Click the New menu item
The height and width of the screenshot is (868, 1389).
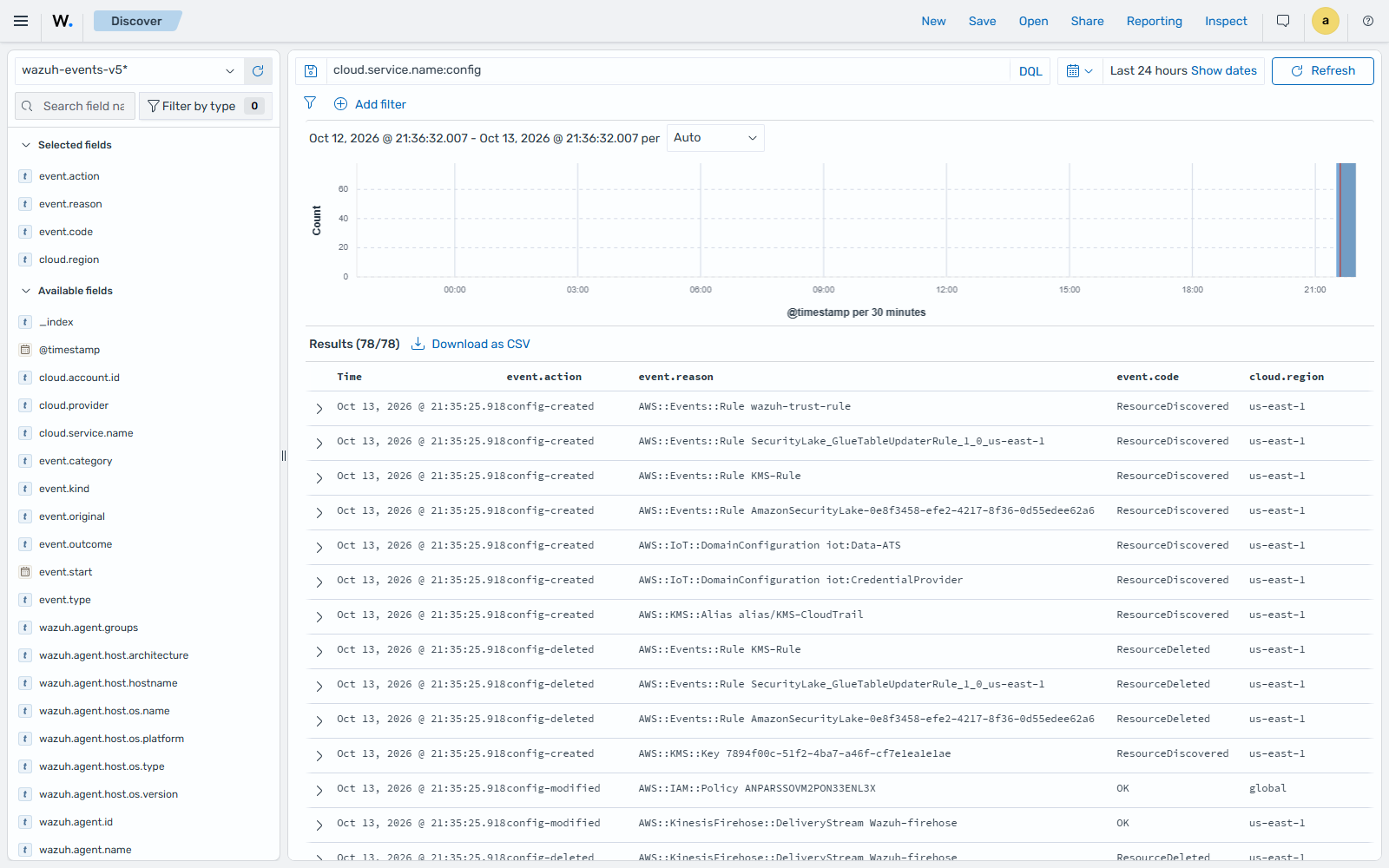934,21
